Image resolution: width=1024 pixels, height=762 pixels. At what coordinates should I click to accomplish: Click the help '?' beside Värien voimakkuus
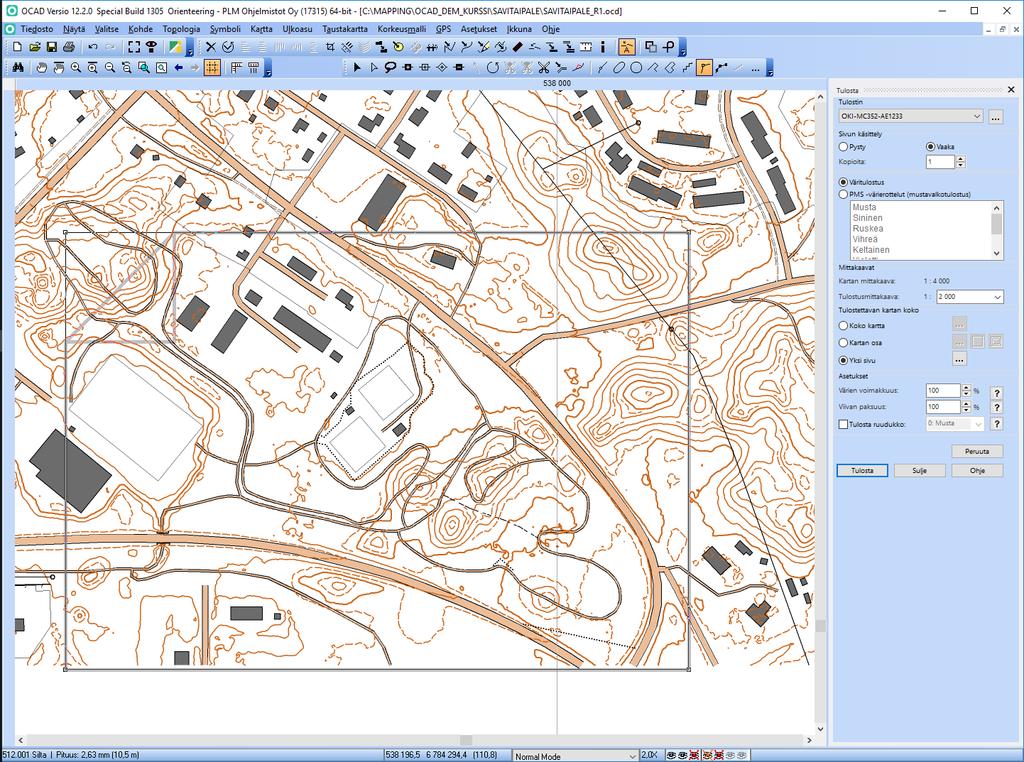point(997,392)
